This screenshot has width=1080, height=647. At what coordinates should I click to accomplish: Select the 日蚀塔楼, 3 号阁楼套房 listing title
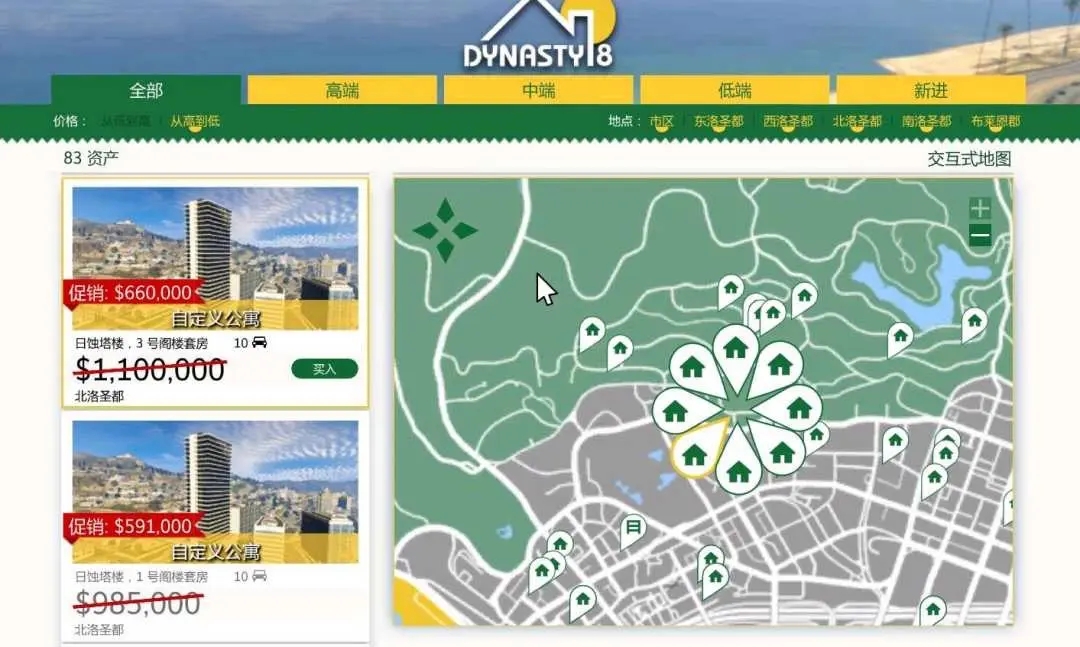coord(141,342)
